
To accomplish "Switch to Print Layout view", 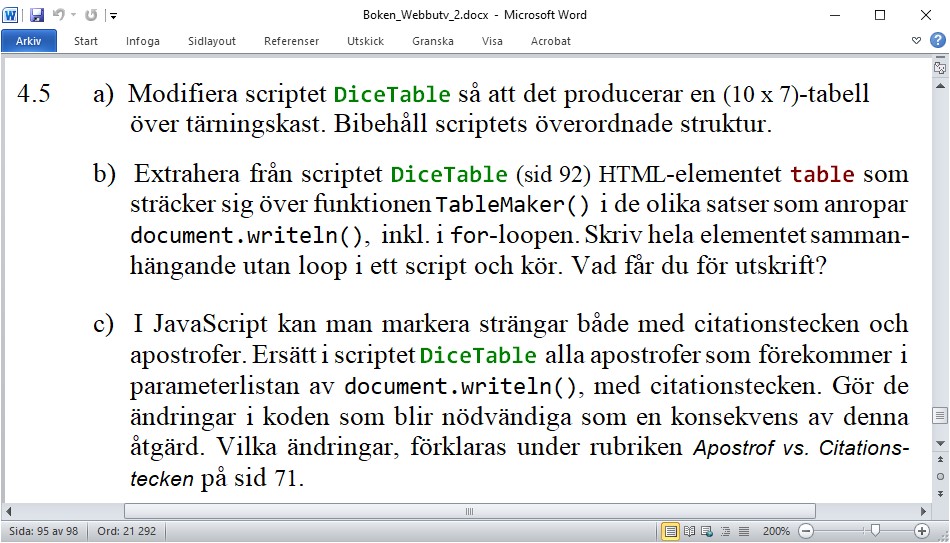I will click(671, 531).
